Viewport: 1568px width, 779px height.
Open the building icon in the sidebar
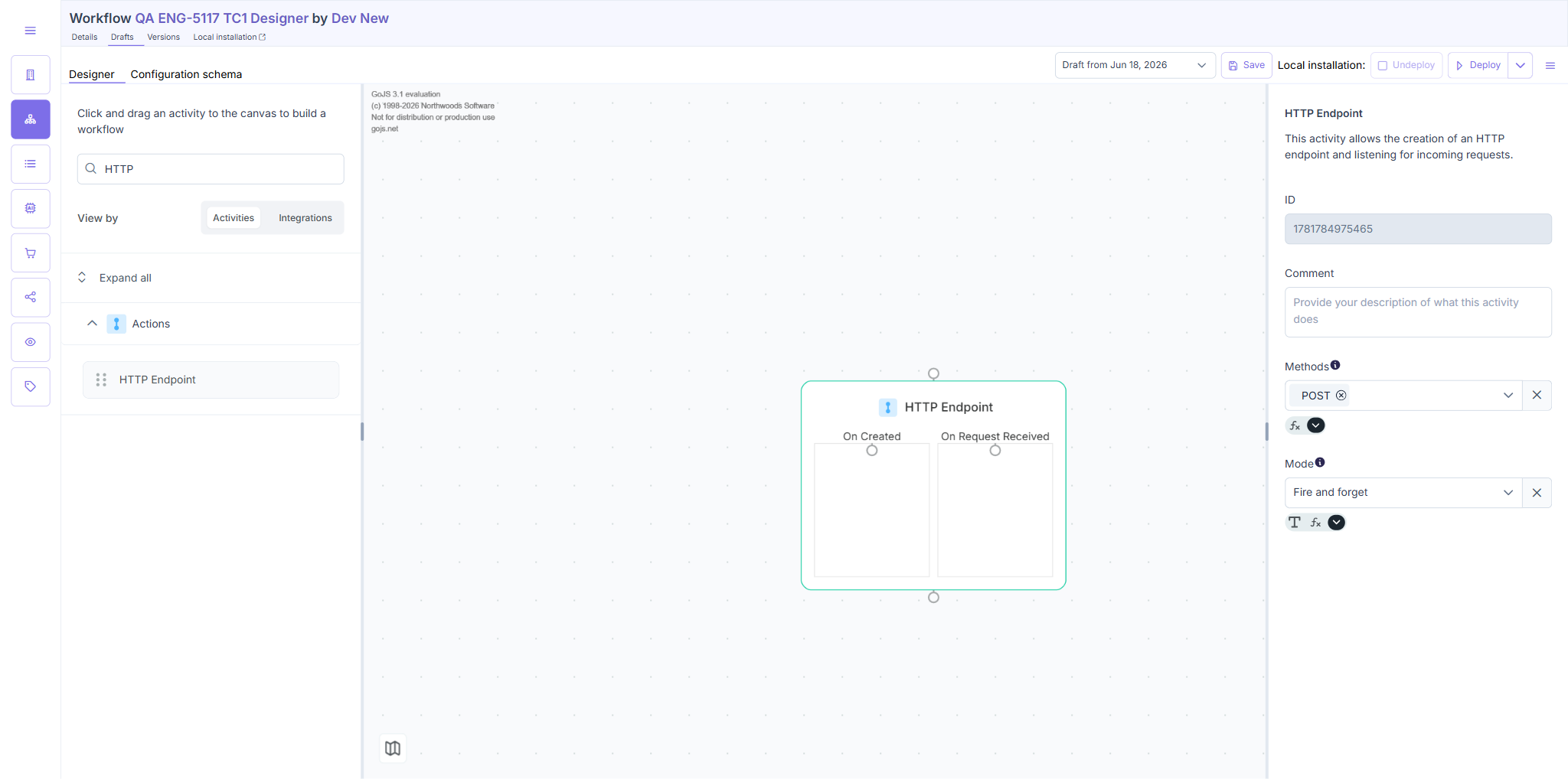click(31, 75)
